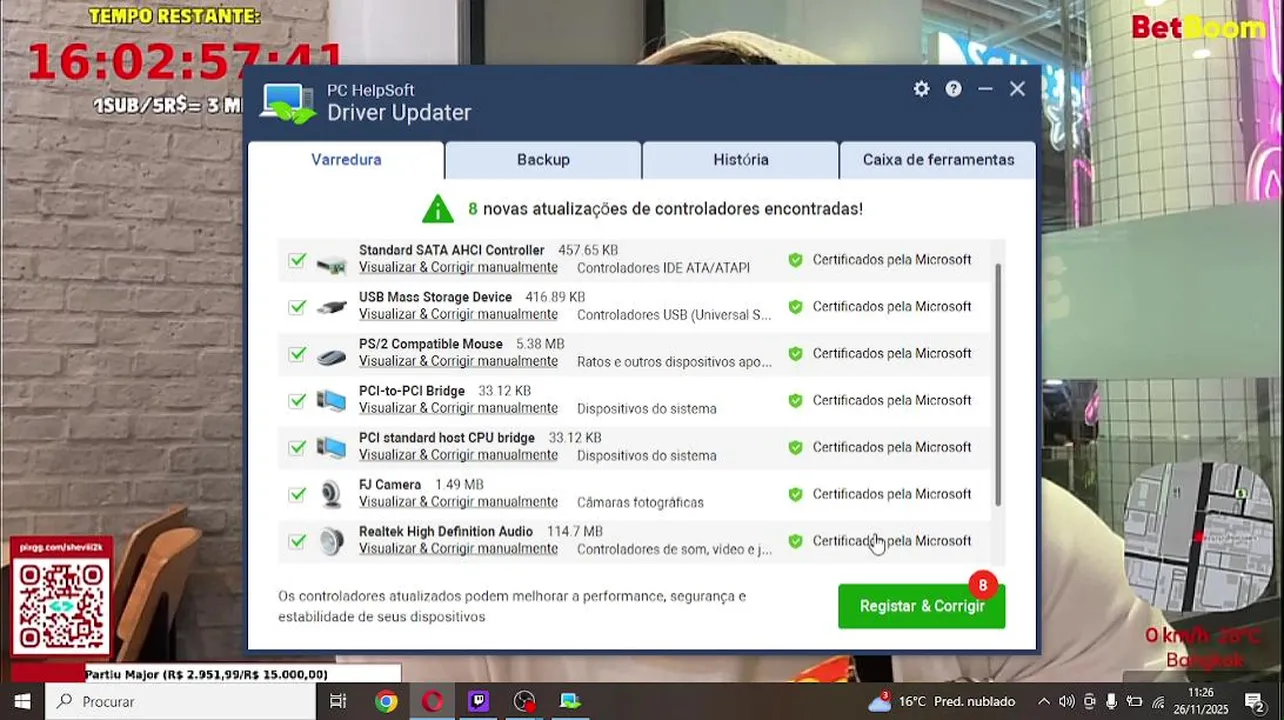This screenshot has width=1284, height=720.
Task: Click green shield in FJ Camera row
Action: tap(795, 494)
